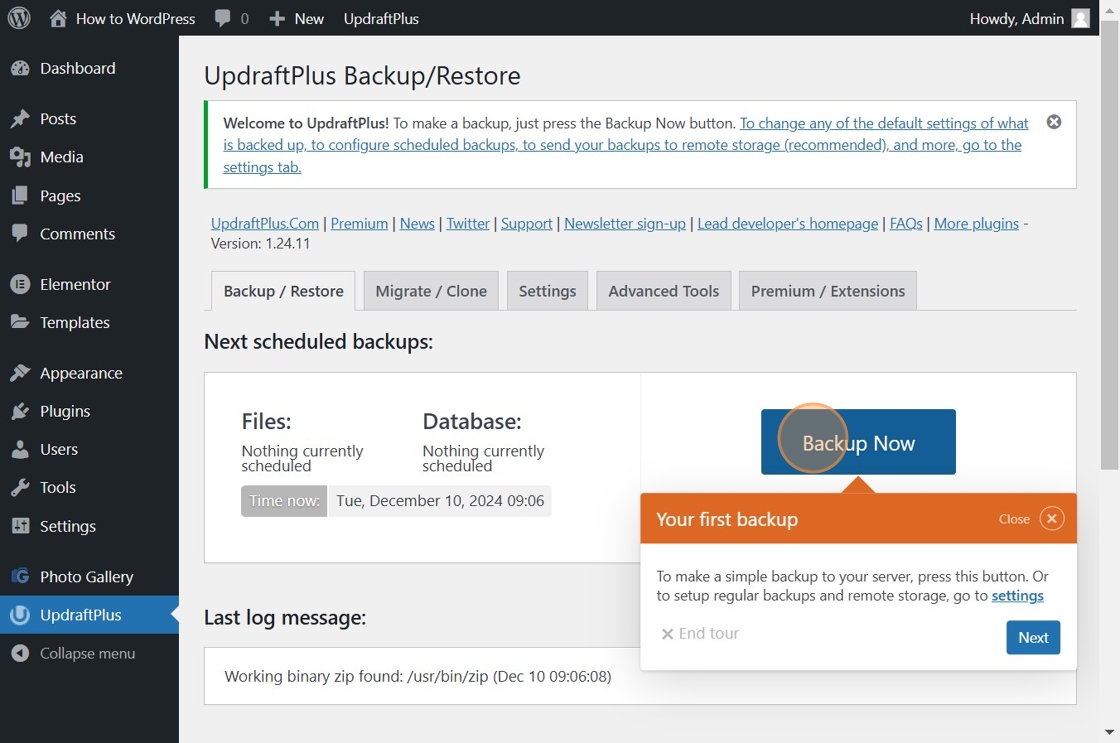Screen dimensions: 1120x743
Task: Open the Support link
Action: click(526, 224)
